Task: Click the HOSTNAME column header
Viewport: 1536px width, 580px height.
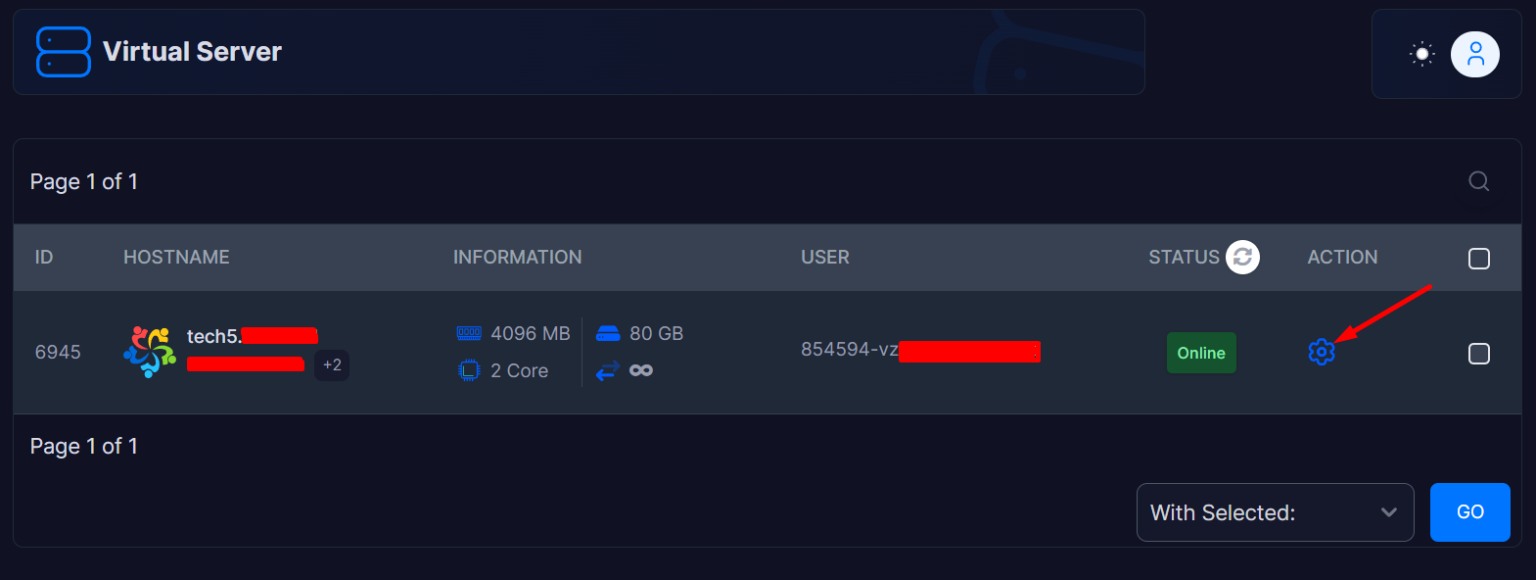Action: click(x=176, y=257)
